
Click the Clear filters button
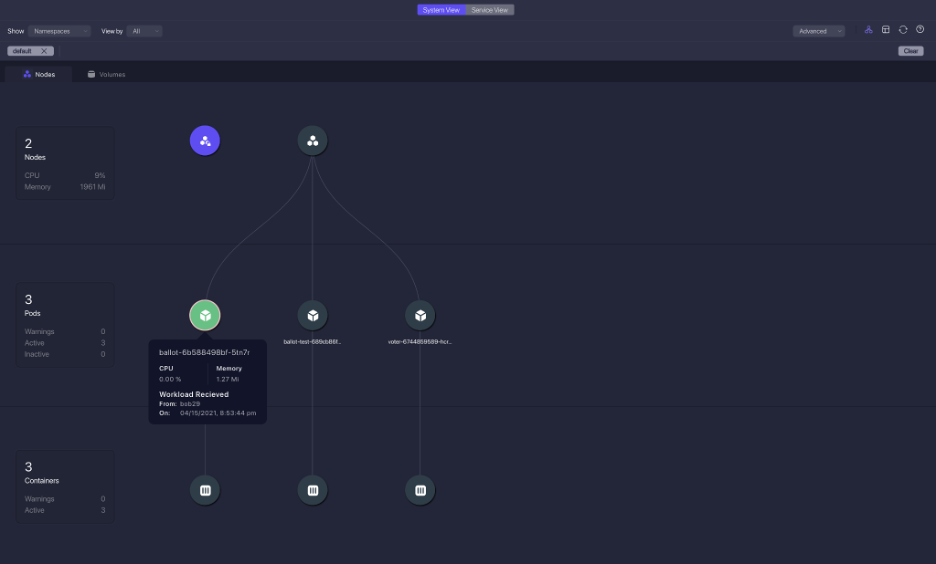[x=910, y=51]
